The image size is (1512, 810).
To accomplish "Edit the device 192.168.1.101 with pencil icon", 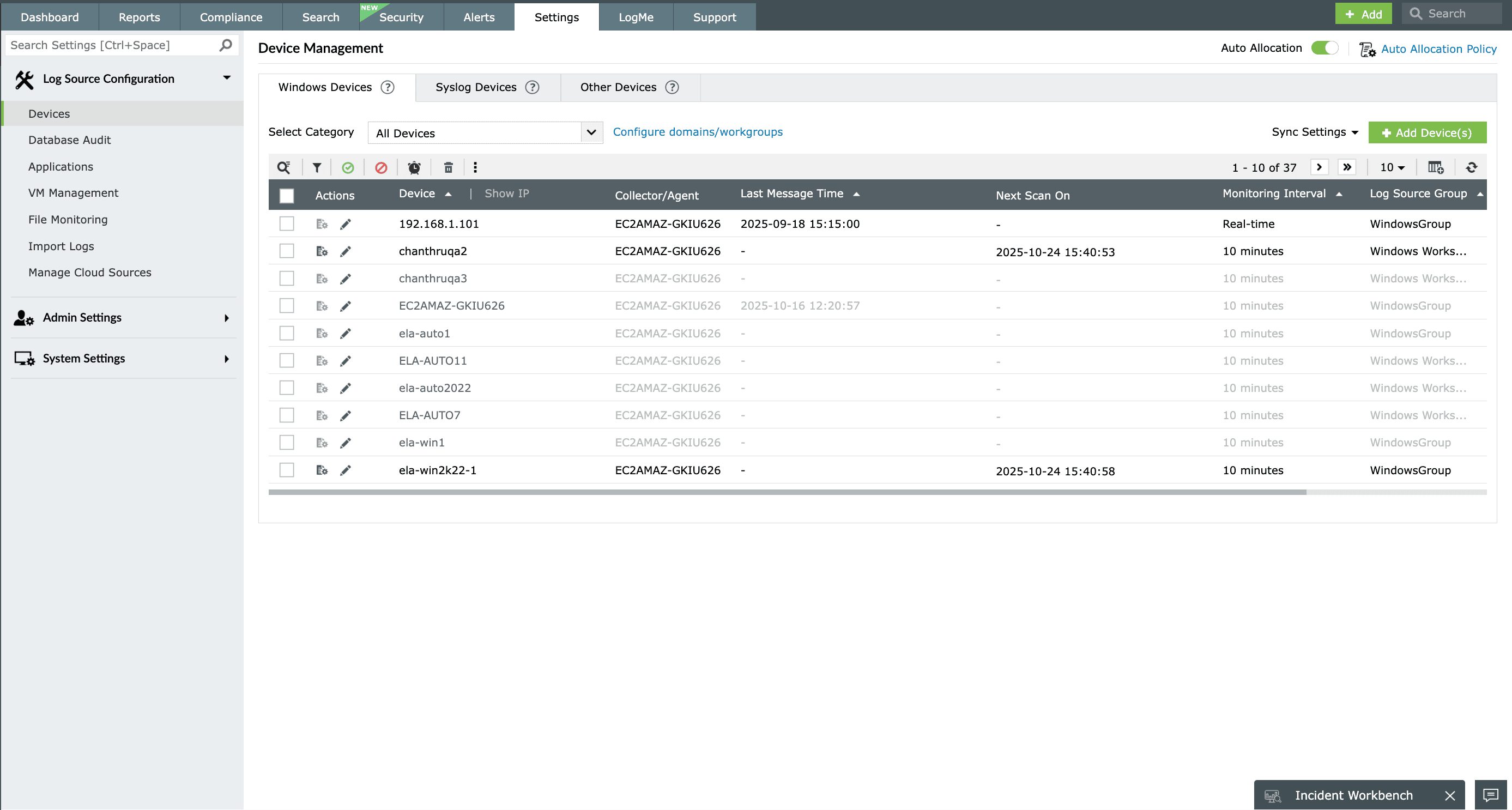I will (x=346, y=223).
